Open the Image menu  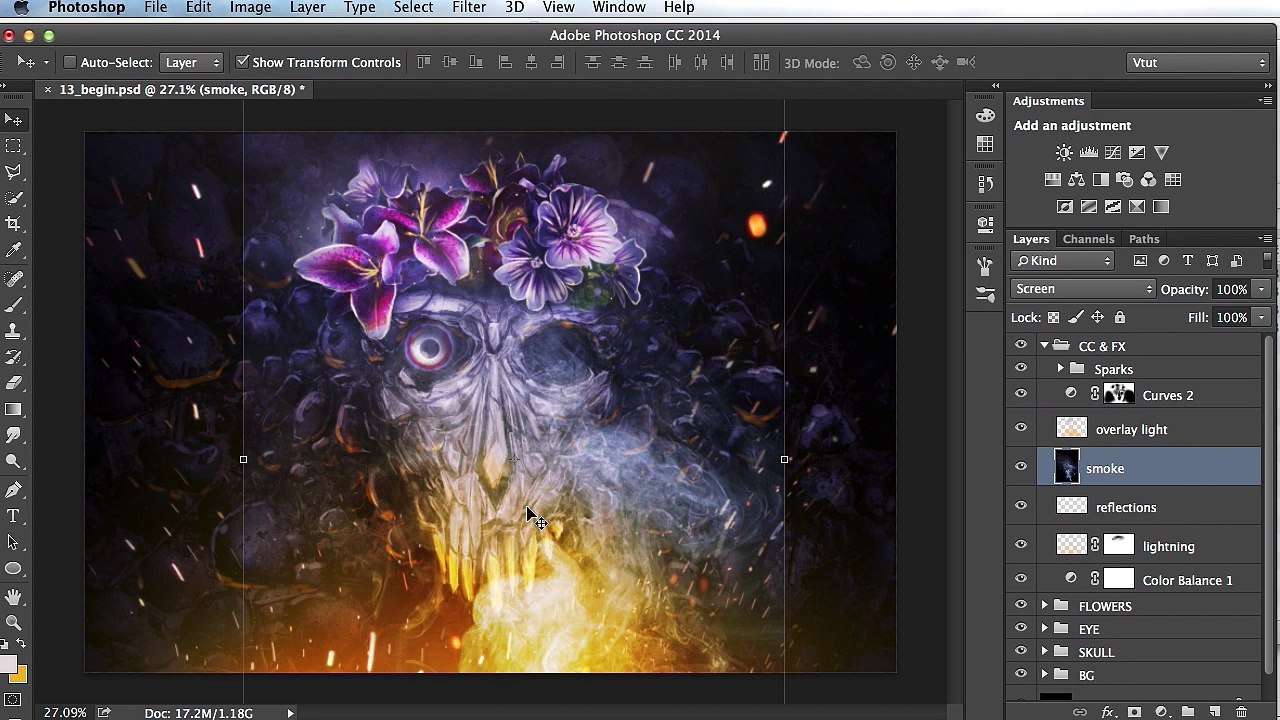click(250, 8)
